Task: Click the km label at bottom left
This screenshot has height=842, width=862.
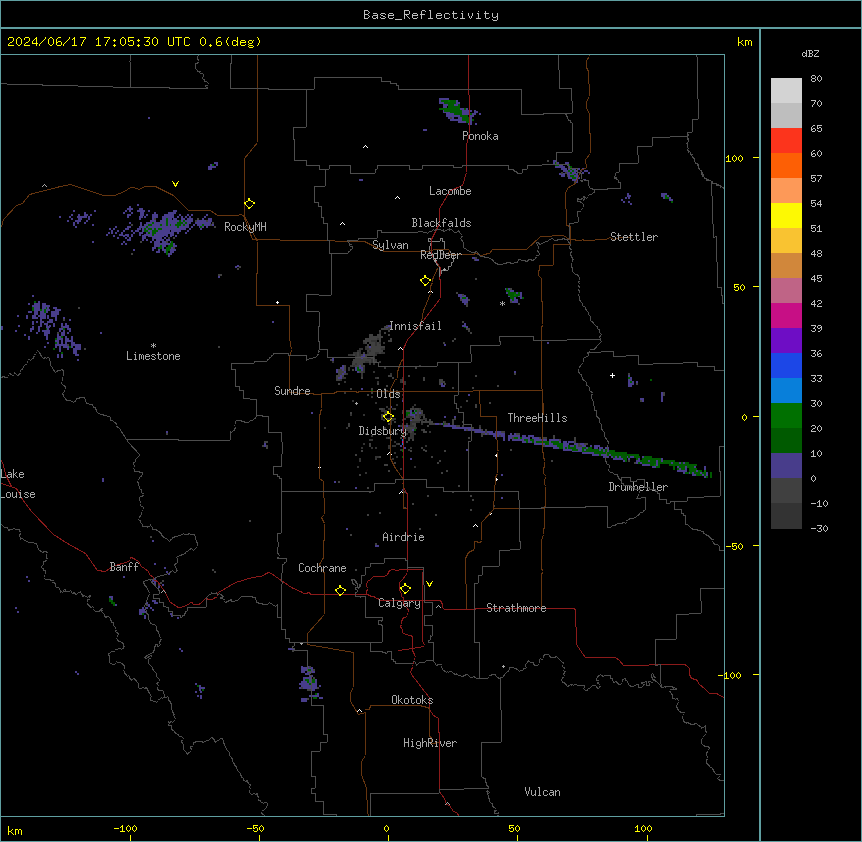Action: (15, 830)
